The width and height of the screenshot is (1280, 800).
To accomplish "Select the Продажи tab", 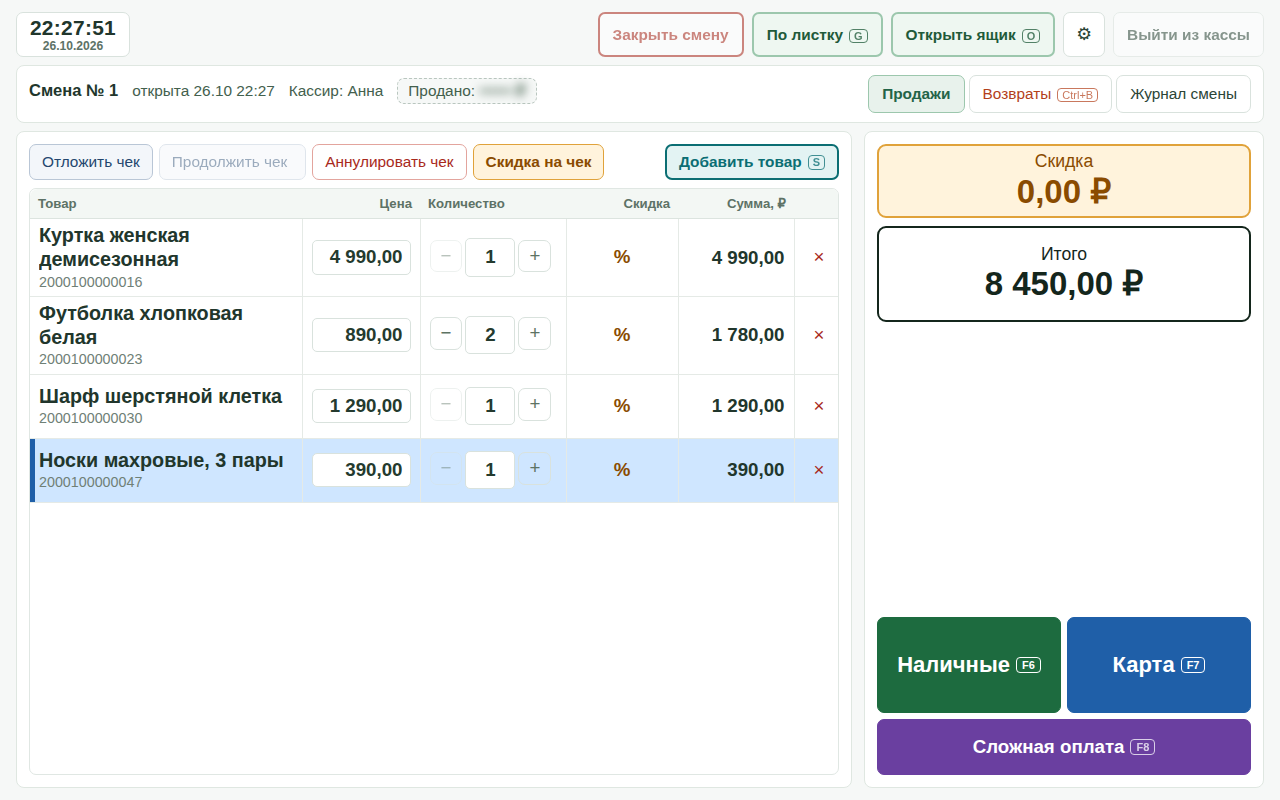I will pyautogui.click(x=916, y=94).
